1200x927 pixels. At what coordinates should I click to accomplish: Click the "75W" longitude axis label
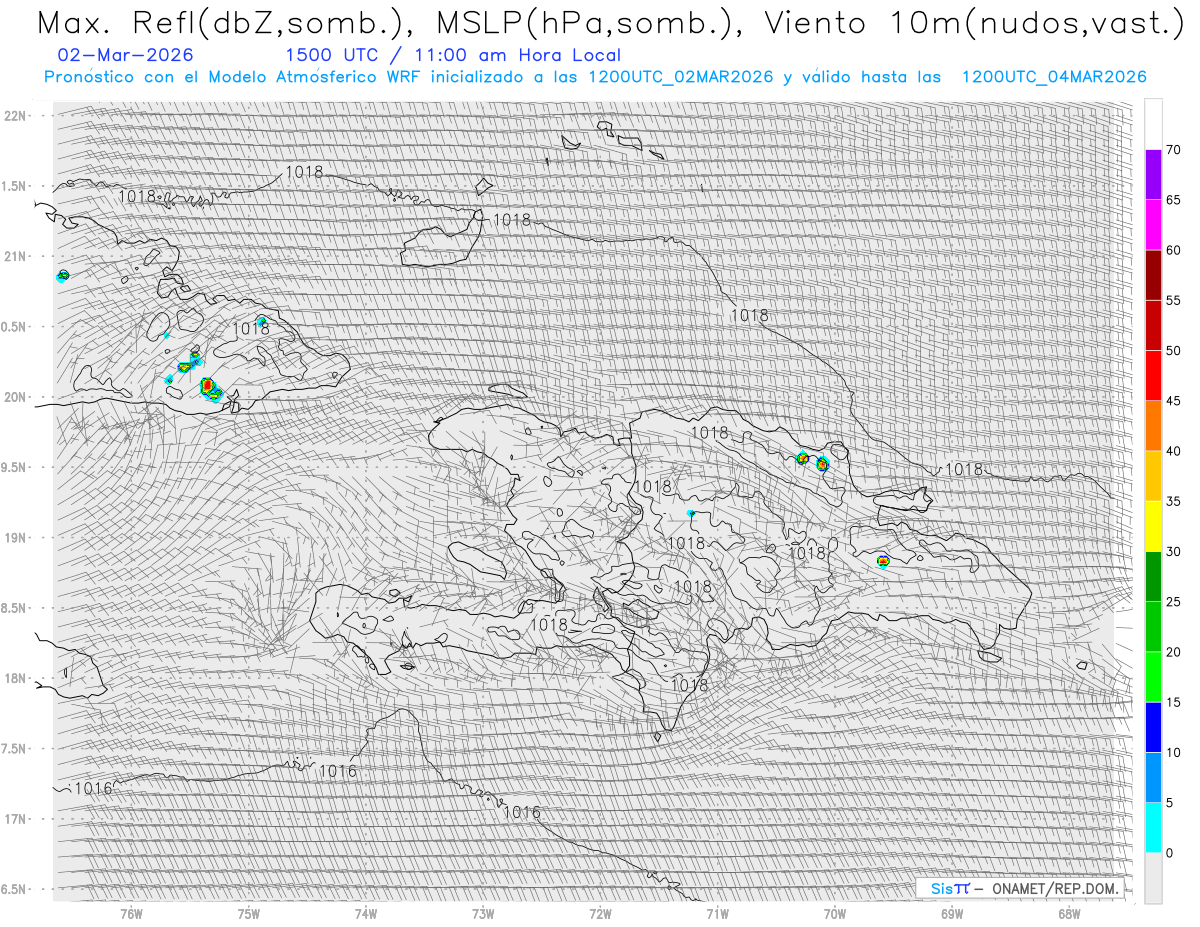coord(249,913)
